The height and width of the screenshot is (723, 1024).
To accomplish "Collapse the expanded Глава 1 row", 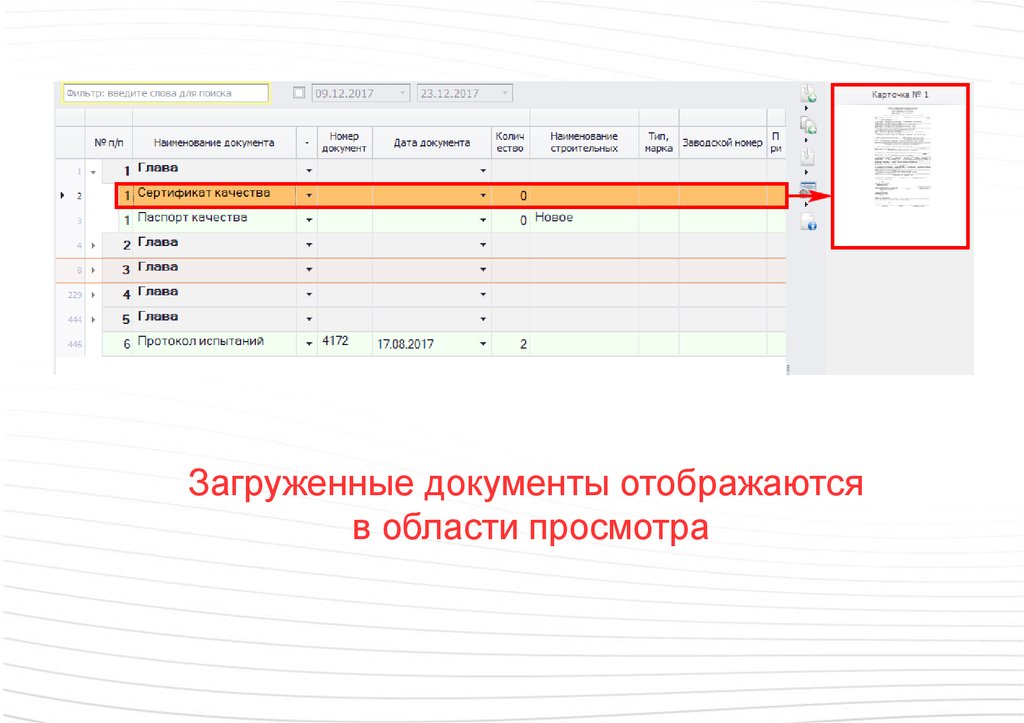I will (94, 173).
